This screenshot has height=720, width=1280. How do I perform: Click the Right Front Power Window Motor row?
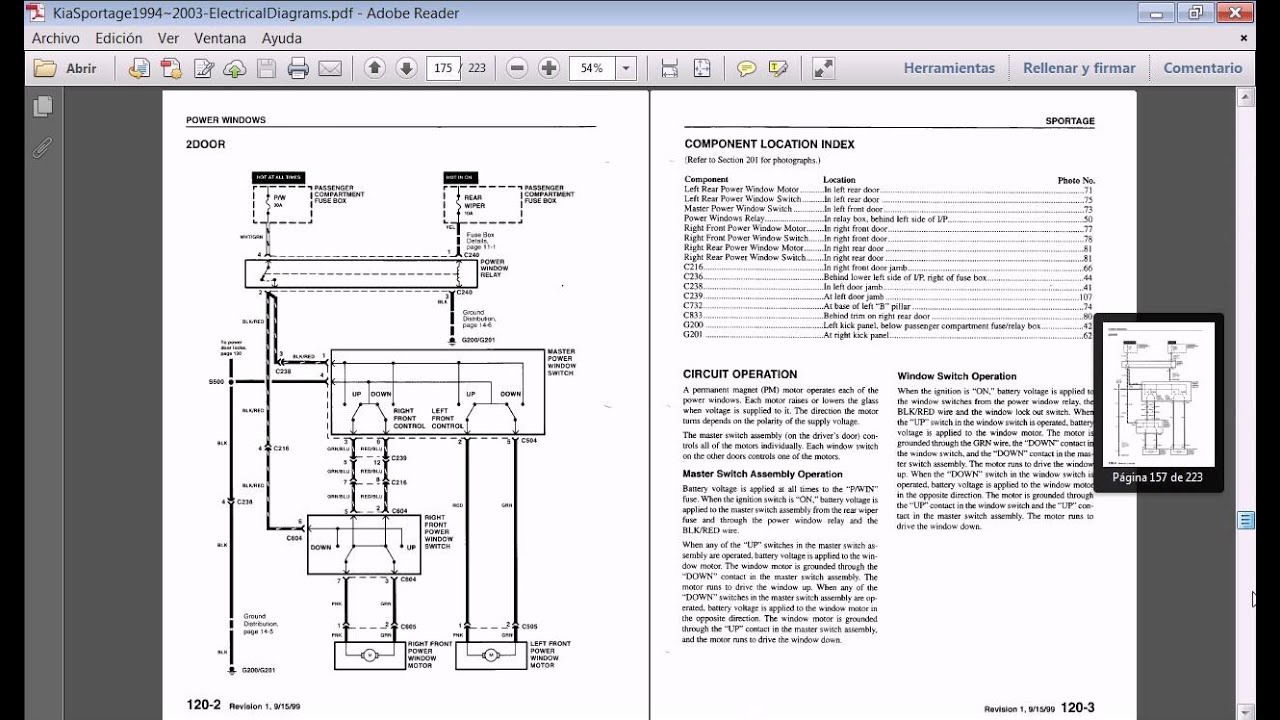pos(889,229)
